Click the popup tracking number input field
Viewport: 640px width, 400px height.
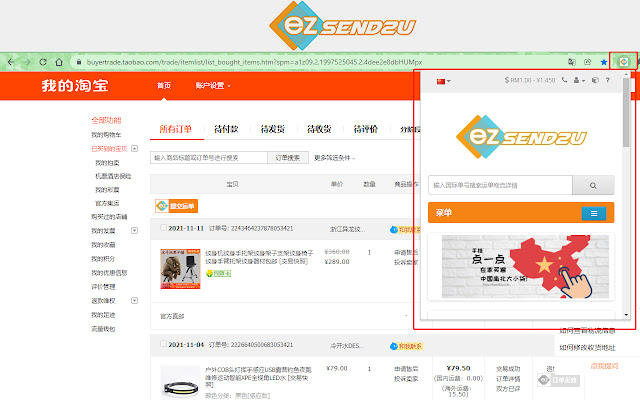(500, 185)
